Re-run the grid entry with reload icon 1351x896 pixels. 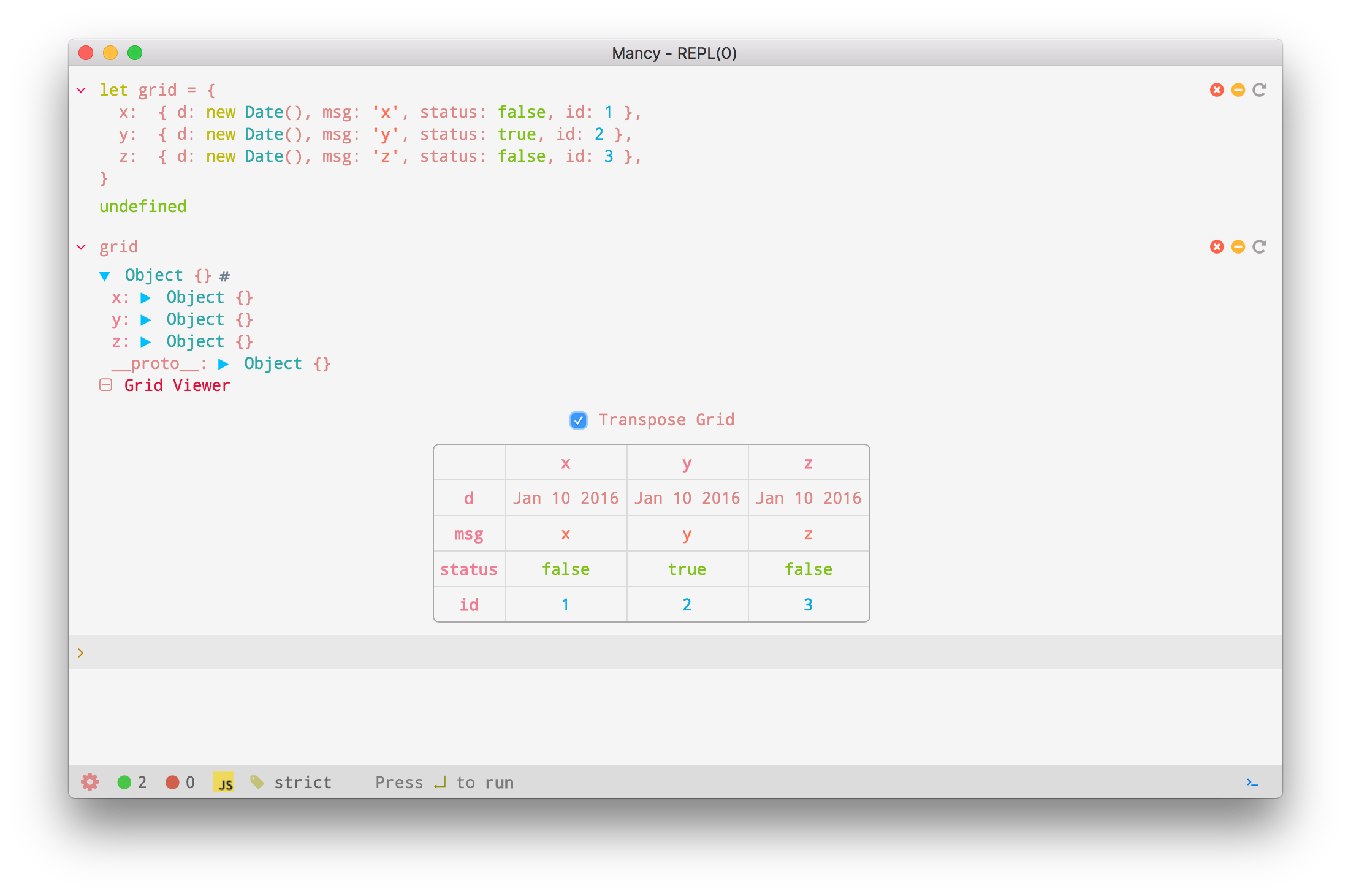pos(1260,247)
